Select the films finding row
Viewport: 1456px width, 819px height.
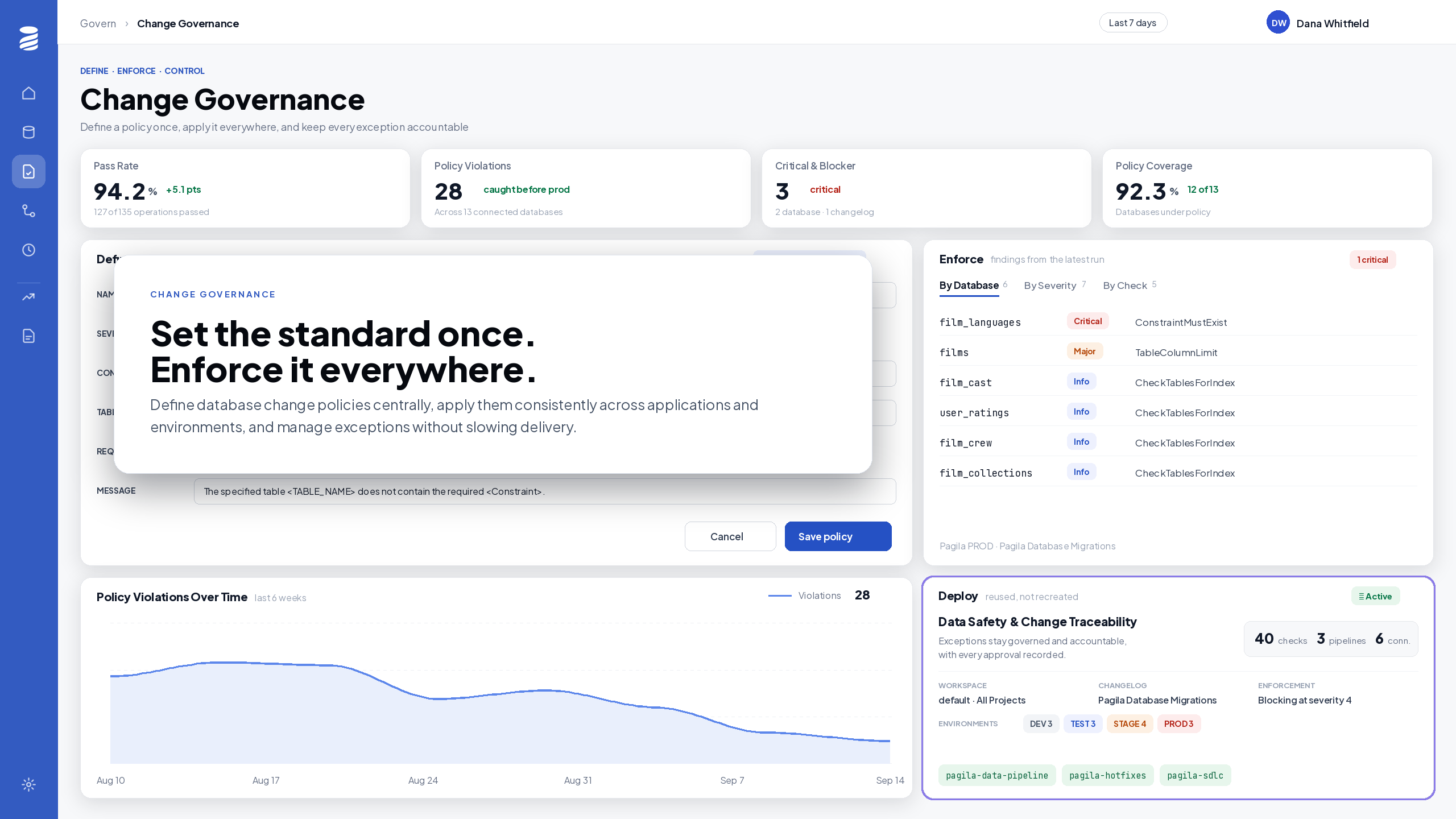1178,352
